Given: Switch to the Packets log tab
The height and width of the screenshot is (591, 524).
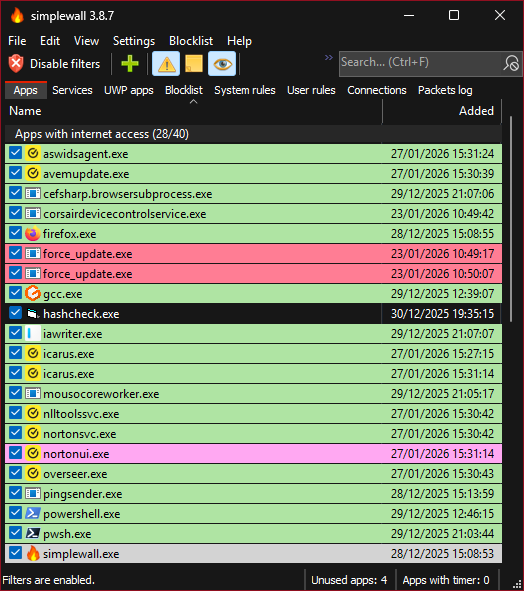Looking at the screenshot, I should click(445, 90).
